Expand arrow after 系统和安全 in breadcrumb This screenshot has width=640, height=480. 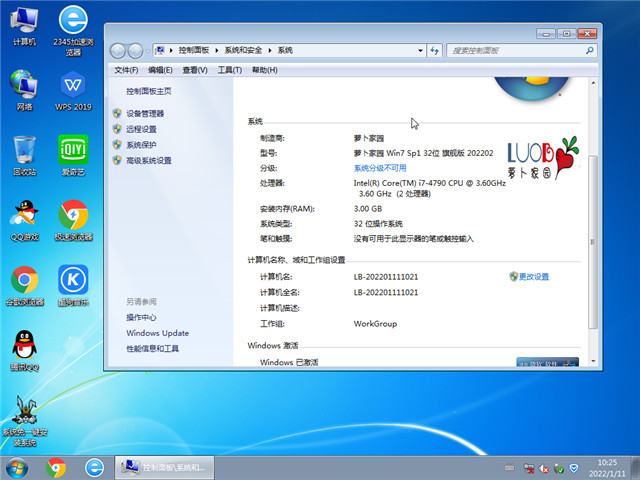pyautogui.click(x=270, y=51)
